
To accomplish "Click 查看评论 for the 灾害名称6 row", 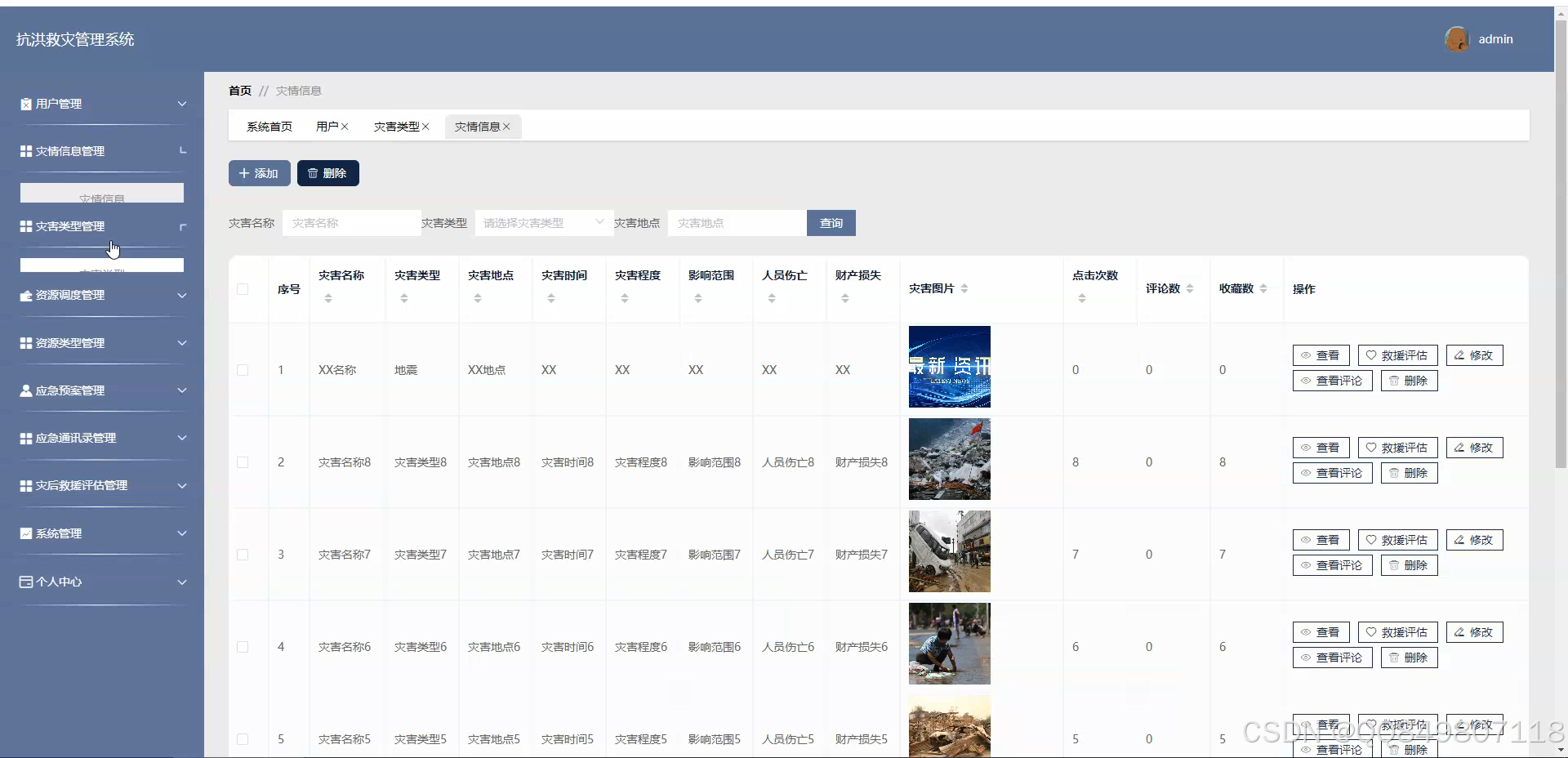I will 1333,658.
